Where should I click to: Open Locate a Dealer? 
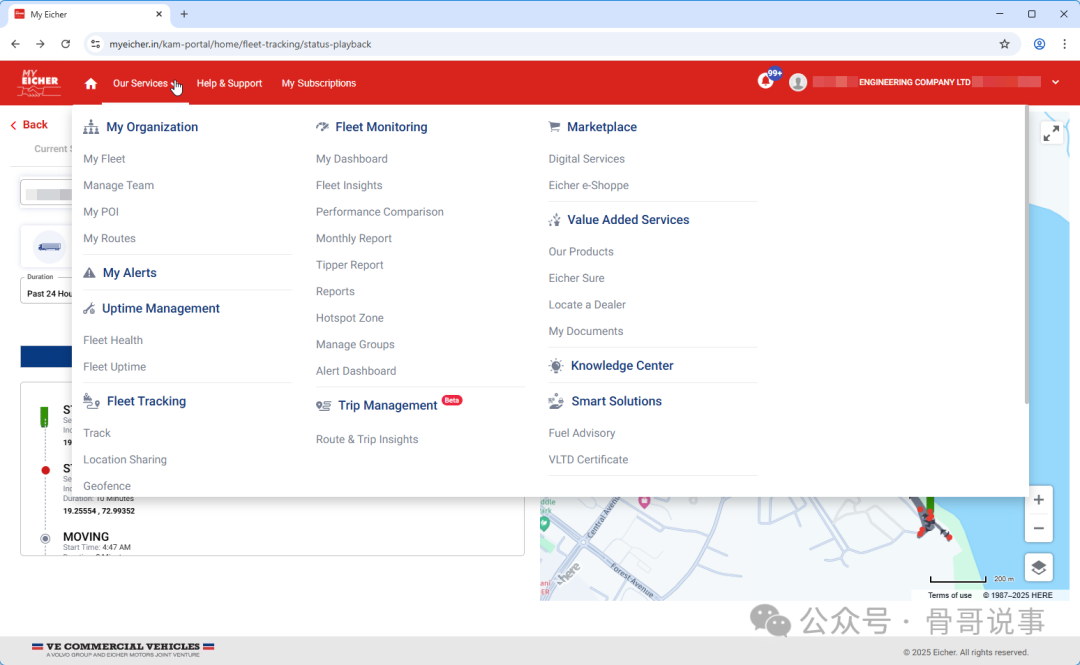(x=587, y=305)
